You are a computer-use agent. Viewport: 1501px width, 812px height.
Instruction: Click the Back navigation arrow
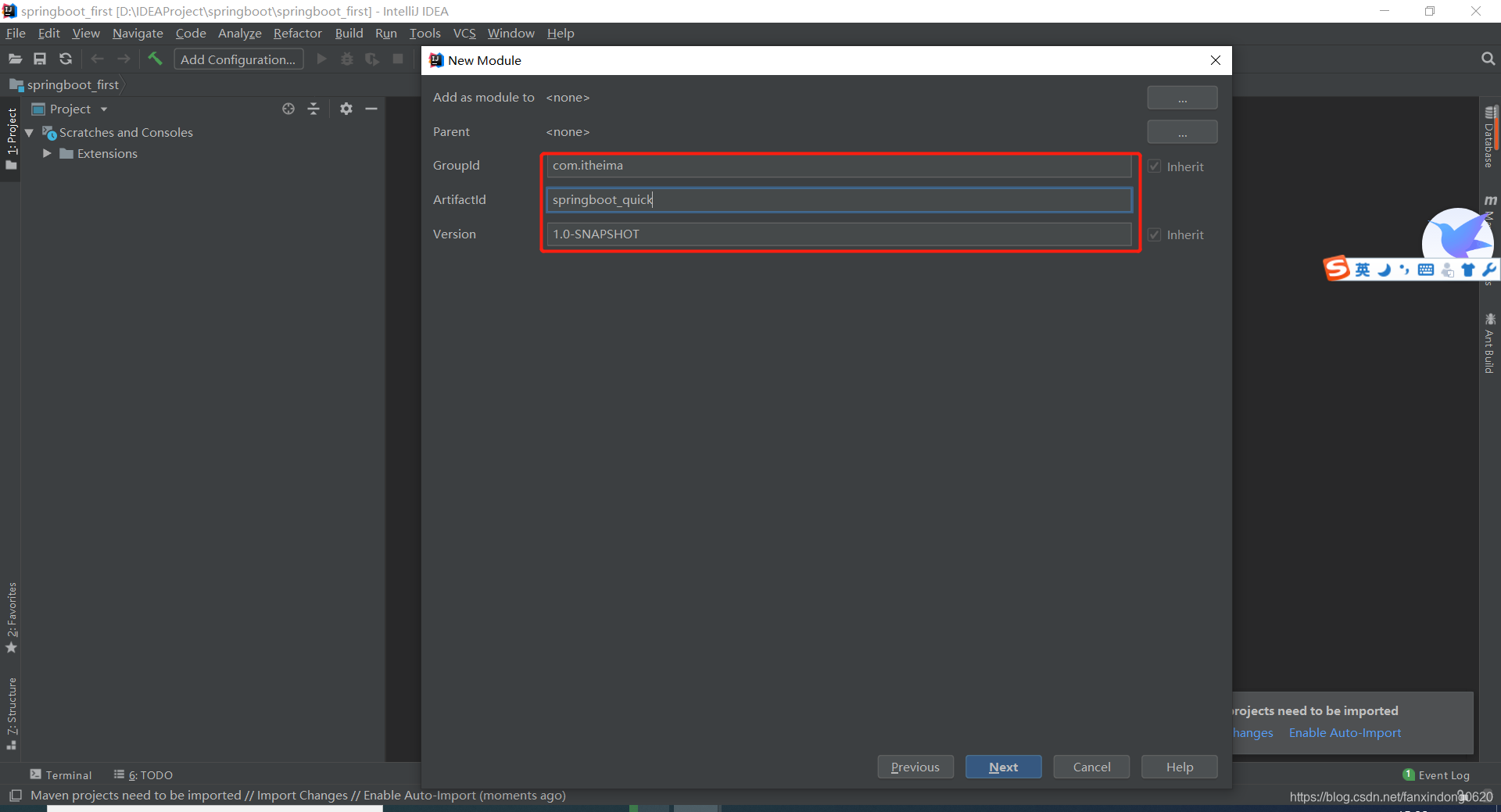[97, 59]
